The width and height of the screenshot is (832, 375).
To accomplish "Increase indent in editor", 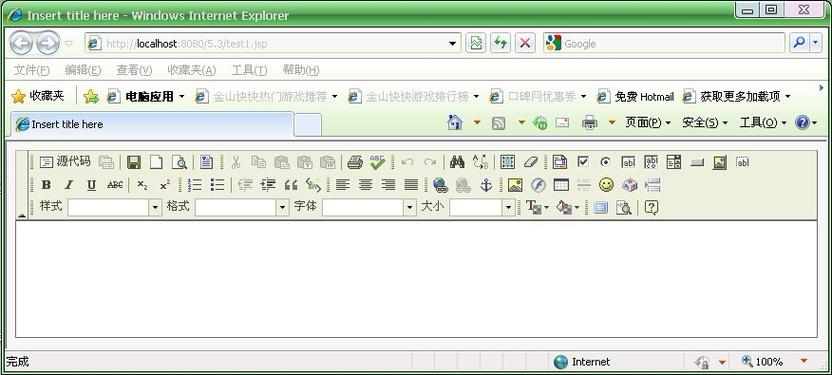I will tap(268, 185).
